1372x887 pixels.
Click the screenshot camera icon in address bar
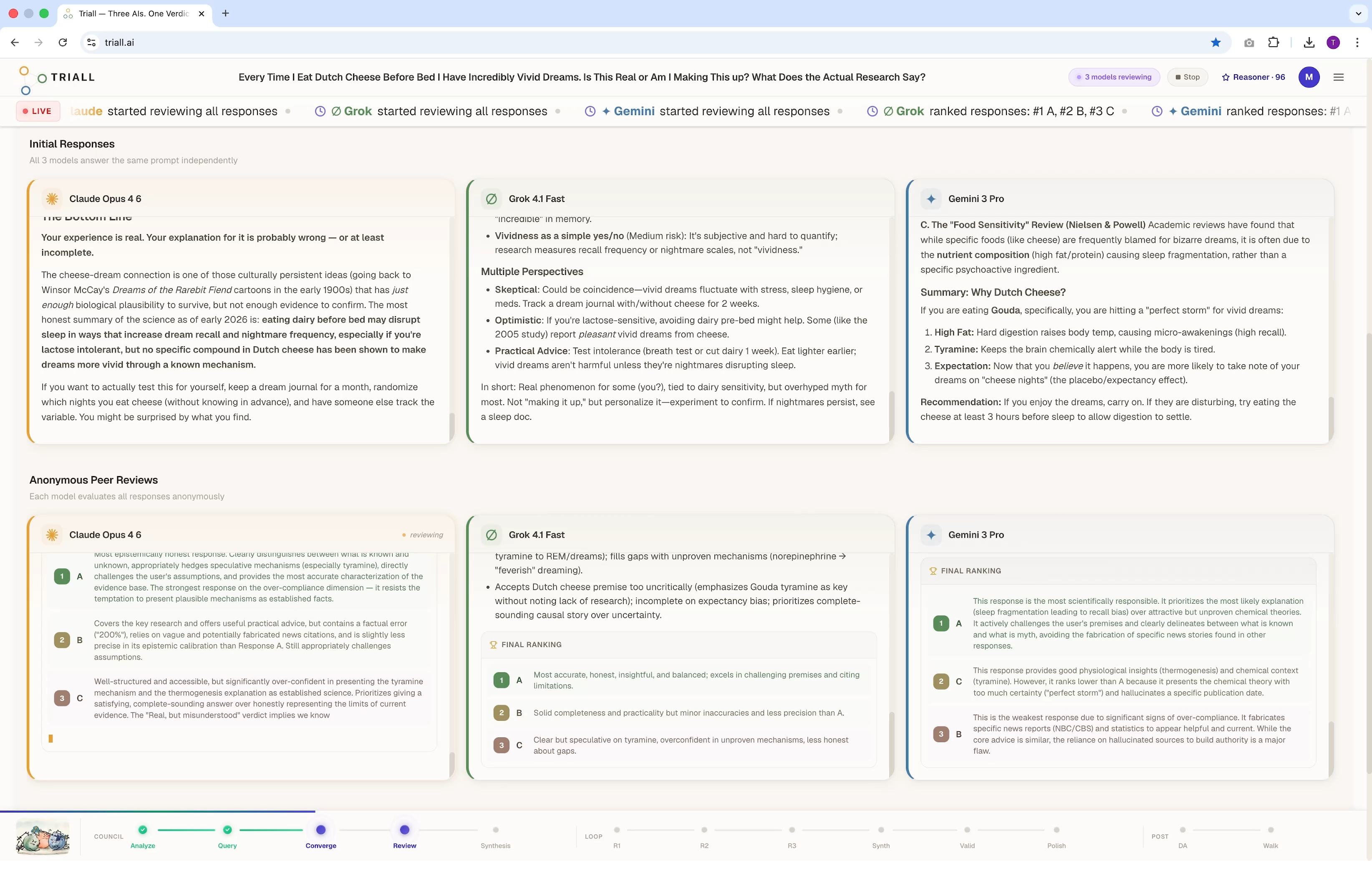1249,43
